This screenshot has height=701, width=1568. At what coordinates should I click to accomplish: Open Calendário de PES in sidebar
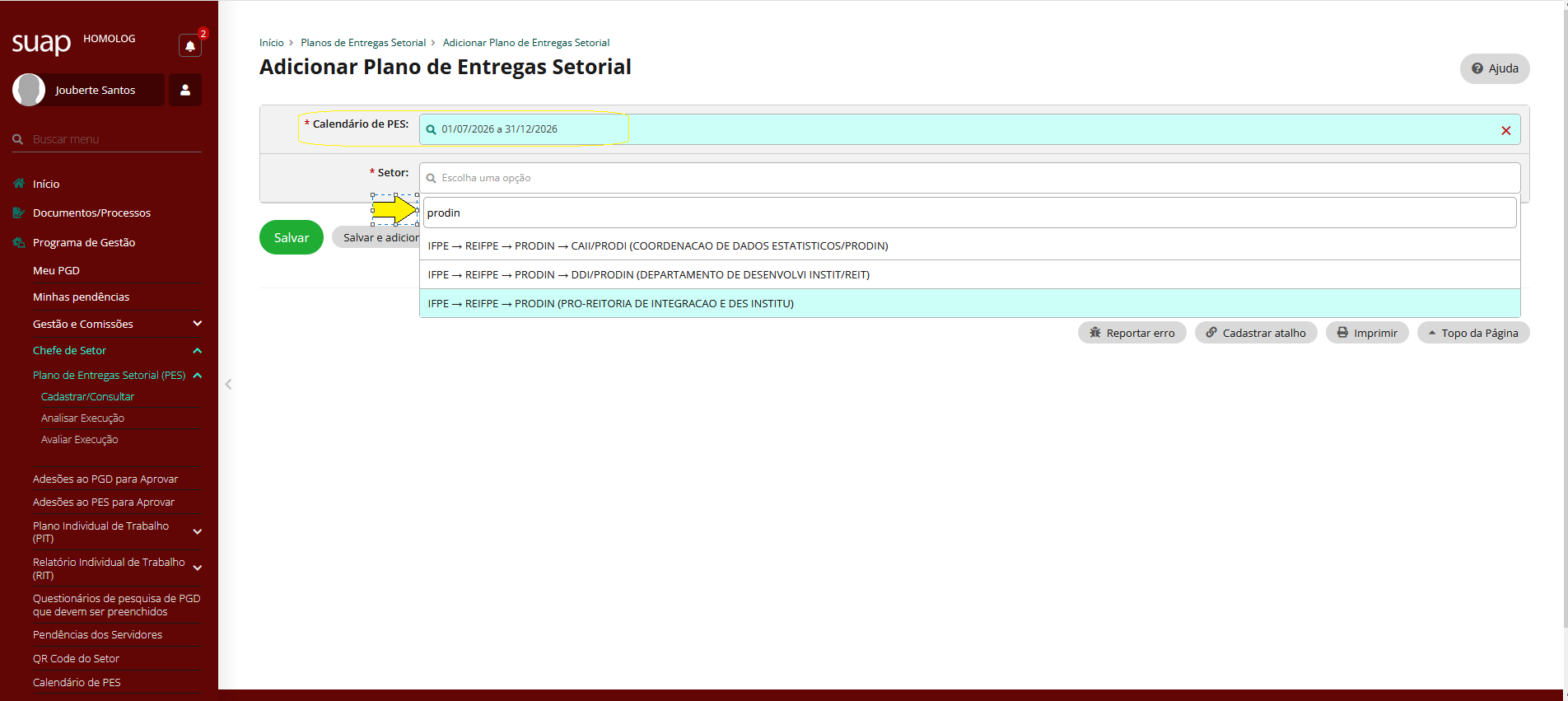[x=77, y=682]
